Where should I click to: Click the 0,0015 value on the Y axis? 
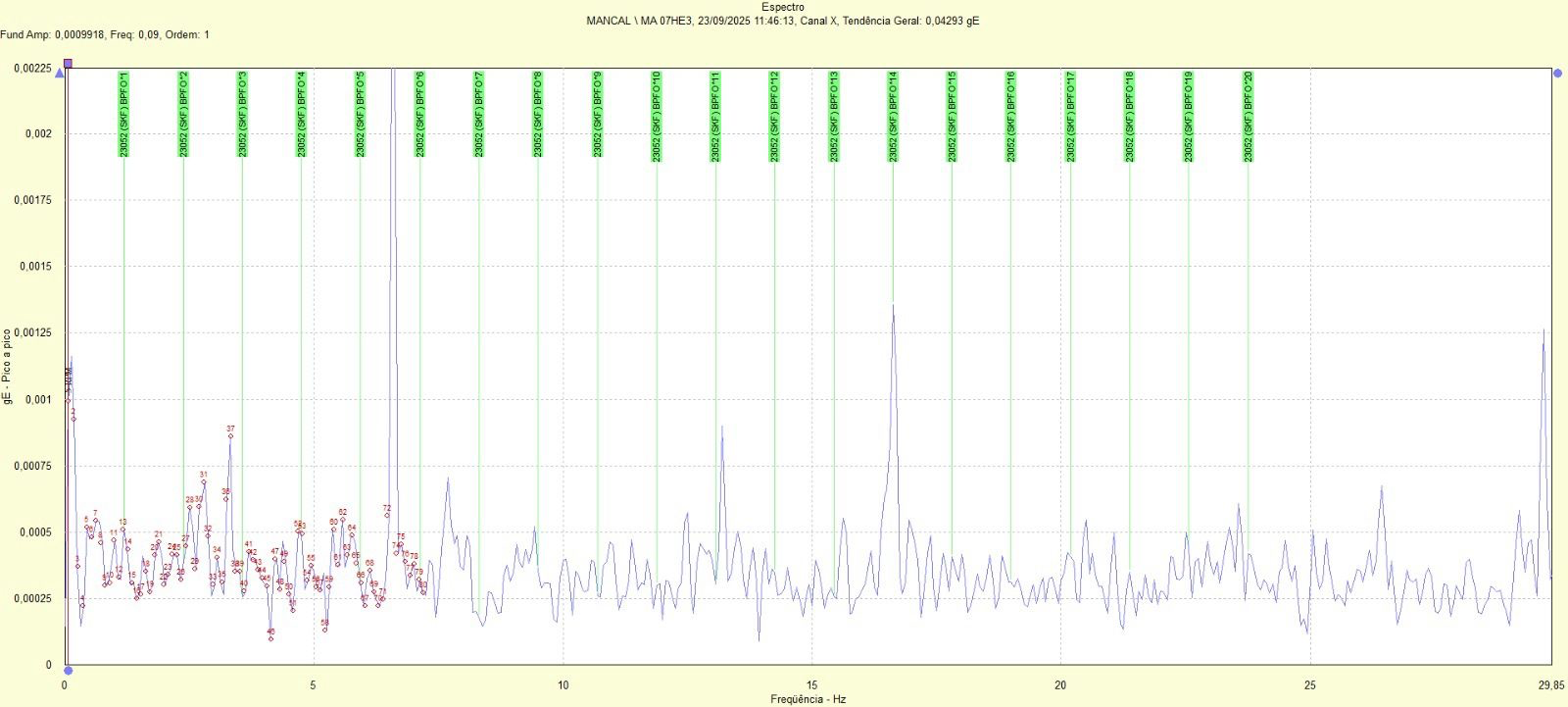36,267
